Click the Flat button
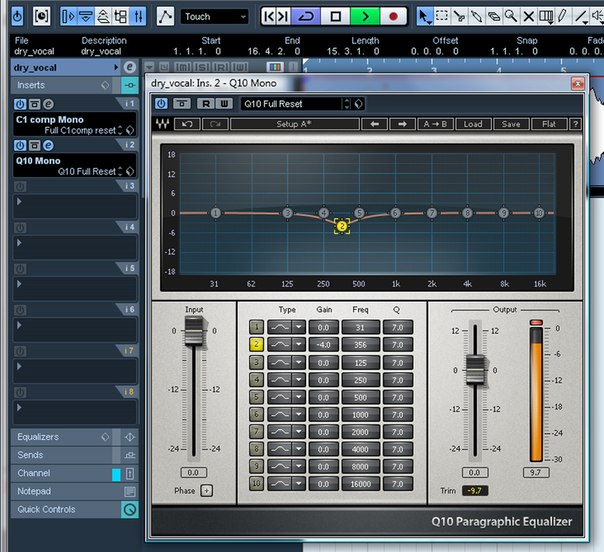Screen dimensions: 604x552 pos(549,124)
